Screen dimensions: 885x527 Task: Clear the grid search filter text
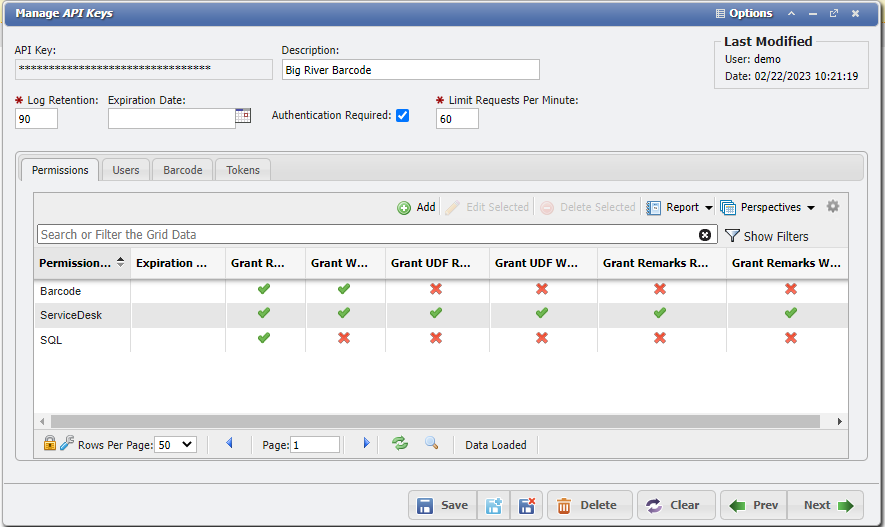coord(705,235)
